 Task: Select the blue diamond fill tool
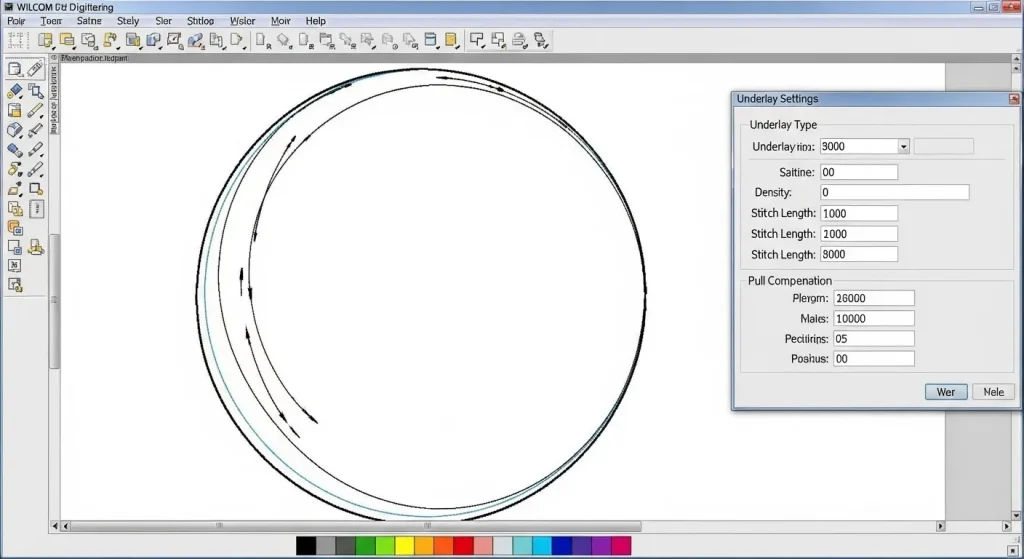pos(15,91)
